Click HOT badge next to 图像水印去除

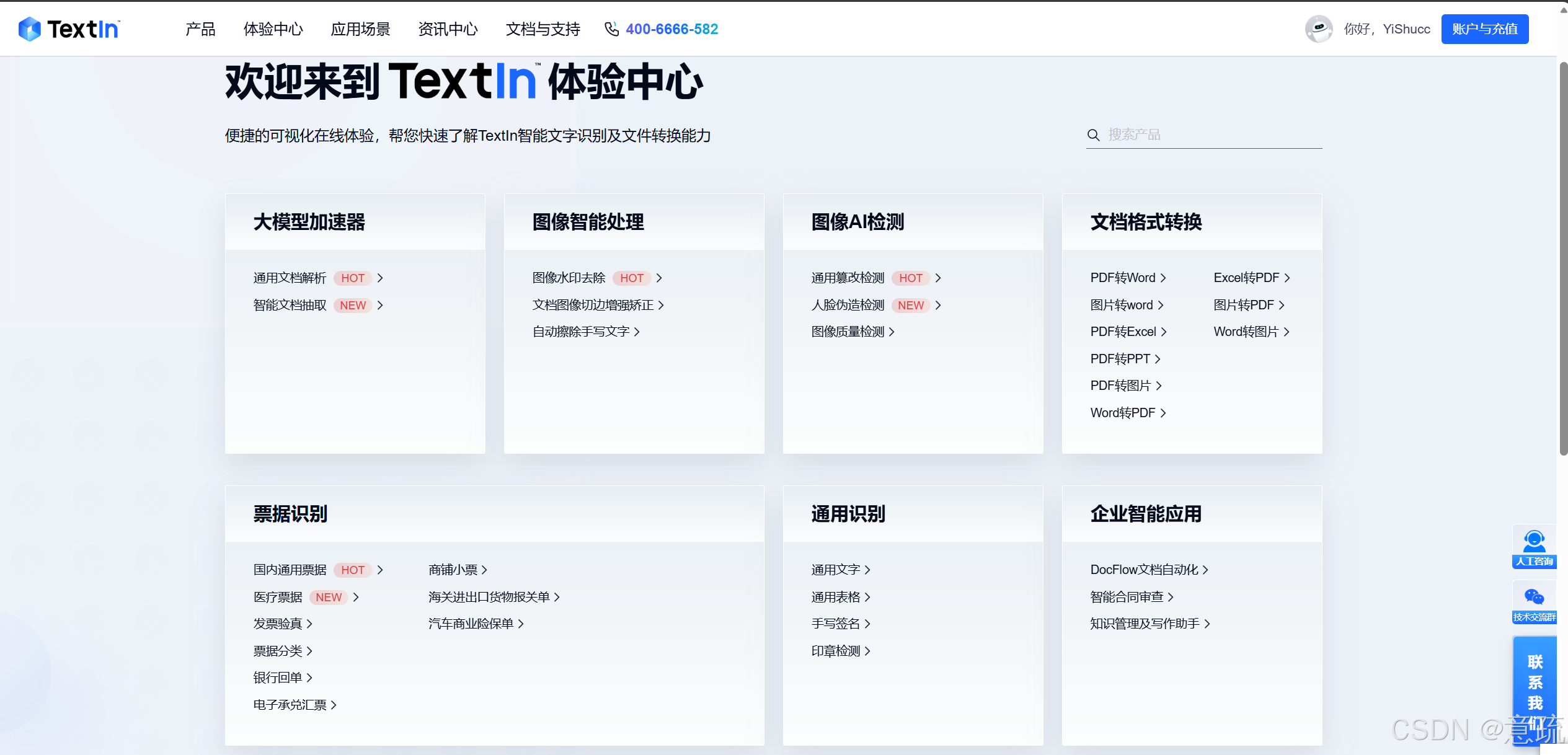tap(632, 278)
